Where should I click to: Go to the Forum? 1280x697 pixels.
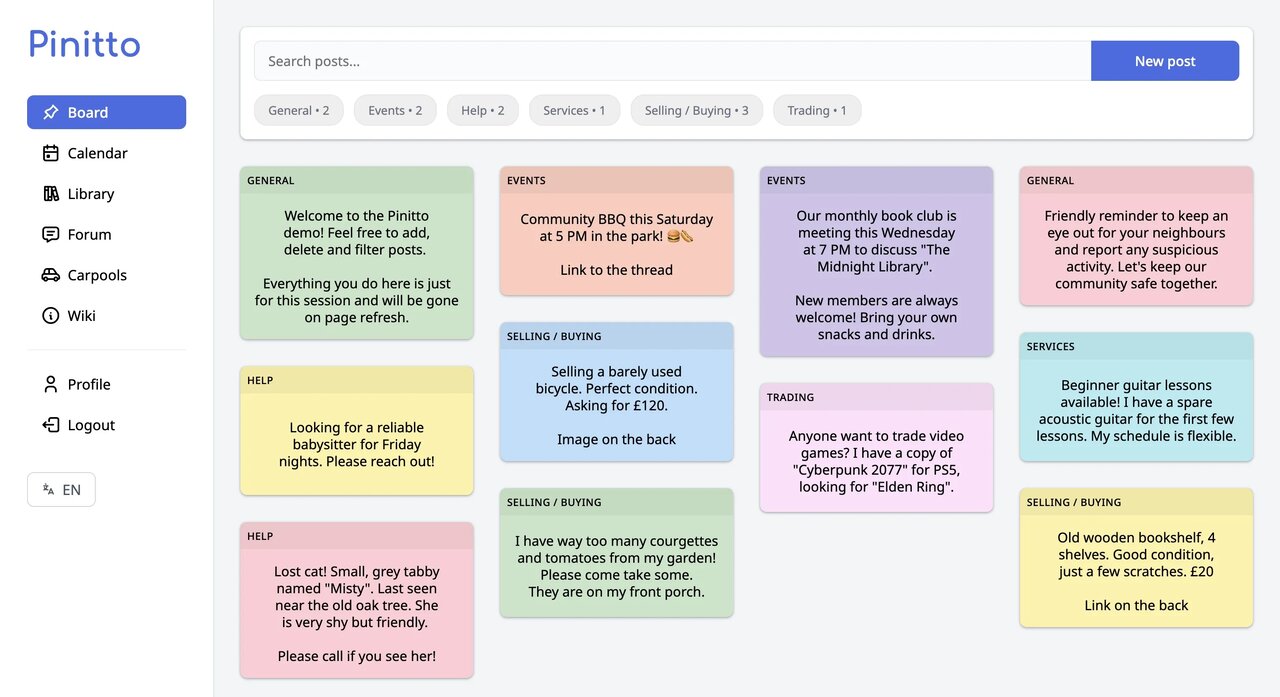[89, 234]
